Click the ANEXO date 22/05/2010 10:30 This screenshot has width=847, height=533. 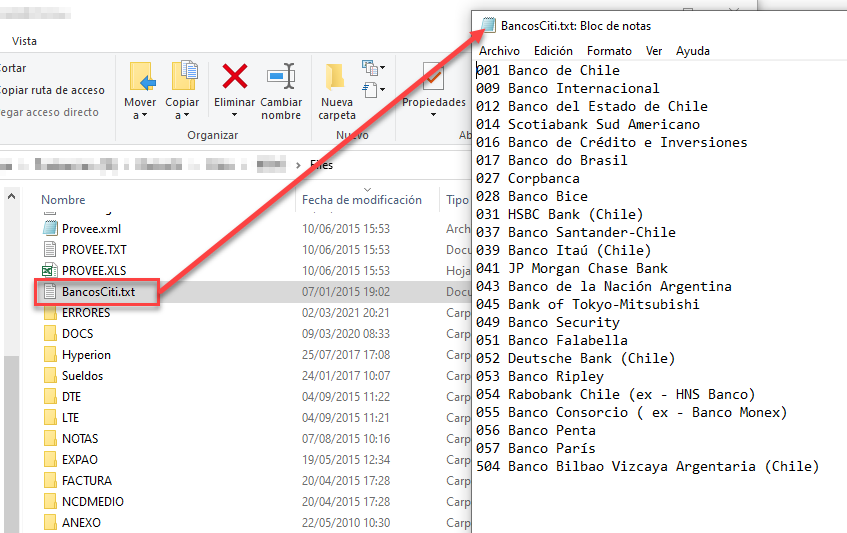pyautogui.click(x=346, y=523)
